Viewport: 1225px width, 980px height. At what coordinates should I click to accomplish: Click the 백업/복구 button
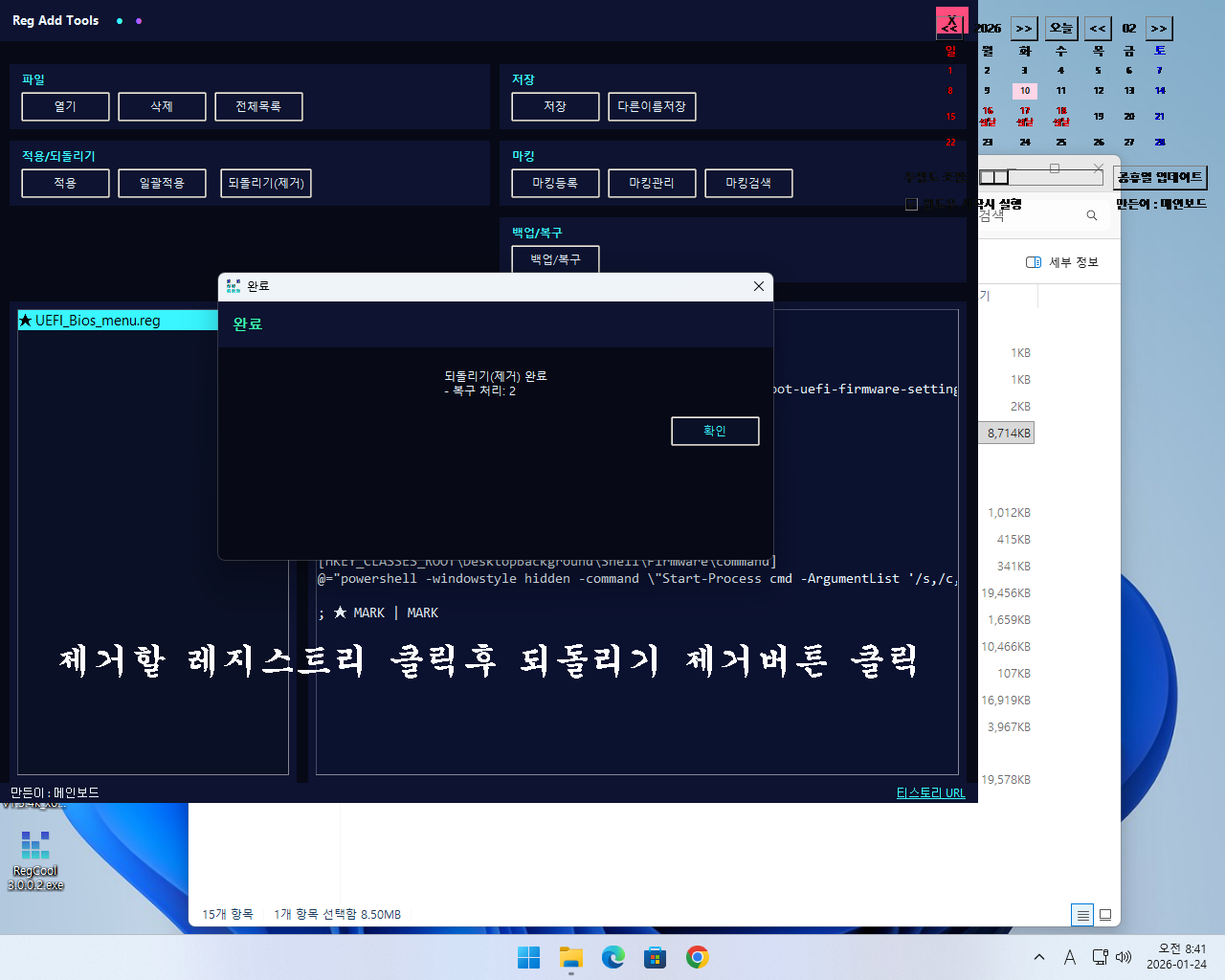point(555,259)
